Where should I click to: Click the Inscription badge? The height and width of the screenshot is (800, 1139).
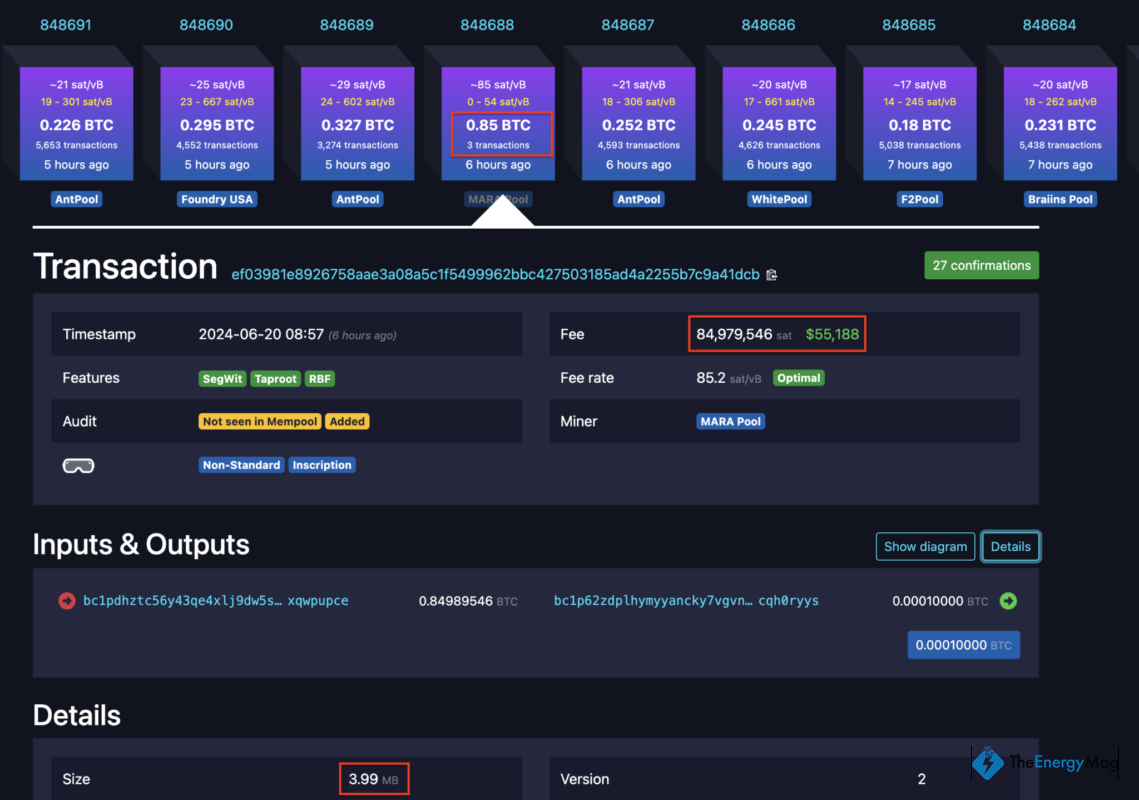coord(322,464)
